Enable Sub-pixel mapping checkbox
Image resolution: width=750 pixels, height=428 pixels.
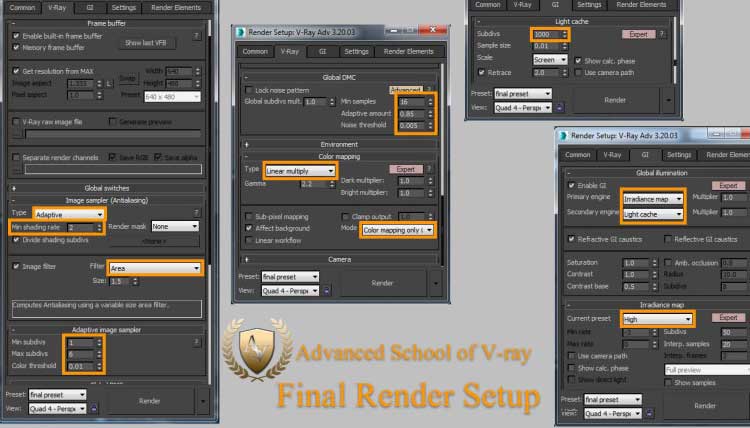(249, 216)
